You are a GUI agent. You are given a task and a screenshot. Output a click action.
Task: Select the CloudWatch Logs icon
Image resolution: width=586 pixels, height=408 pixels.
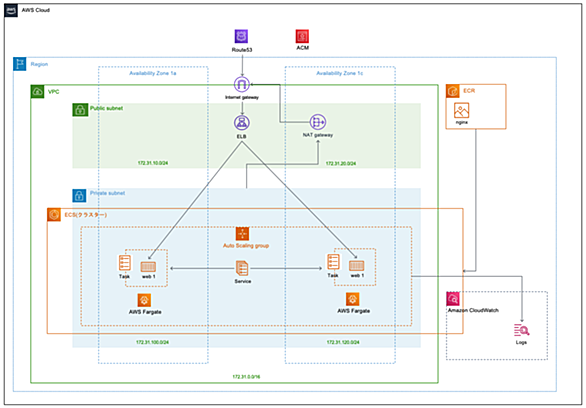click(521, 330)
